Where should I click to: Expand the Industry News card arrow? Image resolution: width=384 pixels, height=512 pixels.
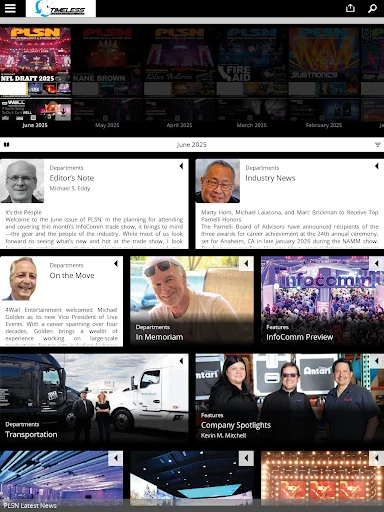[377, 166]
